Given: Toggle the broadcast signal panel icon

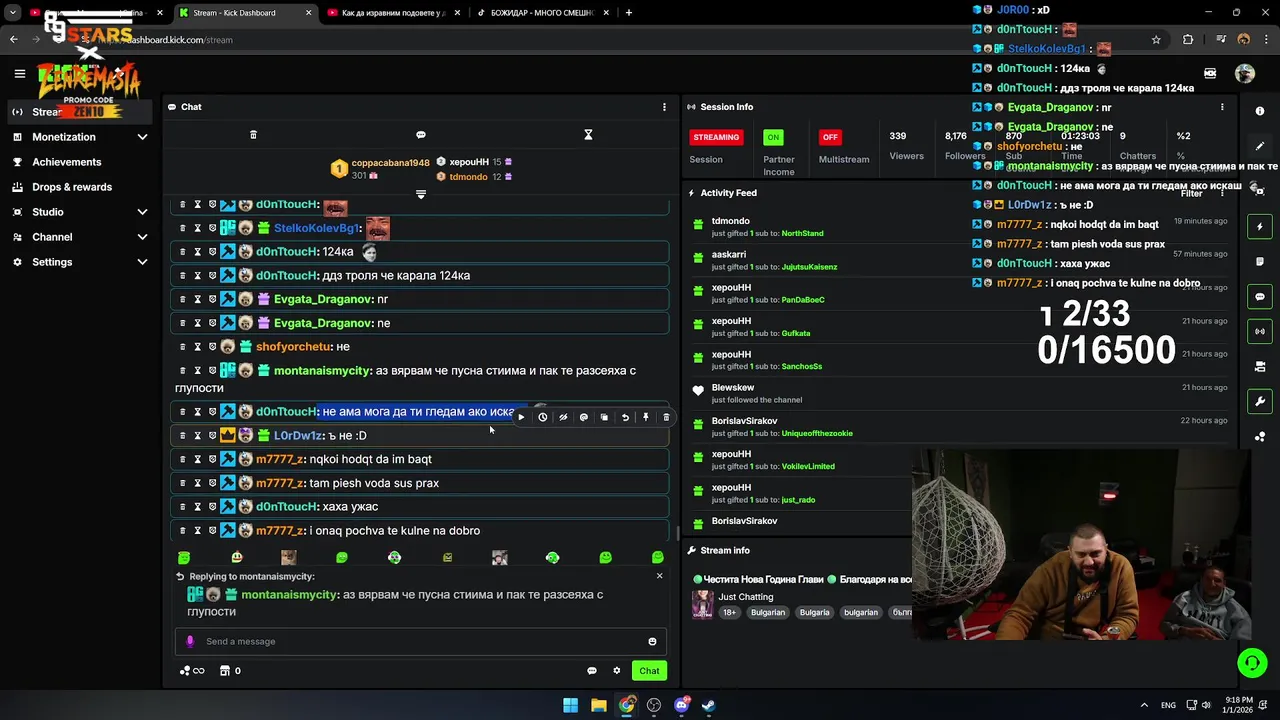Looking at the screenshot, I should pos(1260,331).
